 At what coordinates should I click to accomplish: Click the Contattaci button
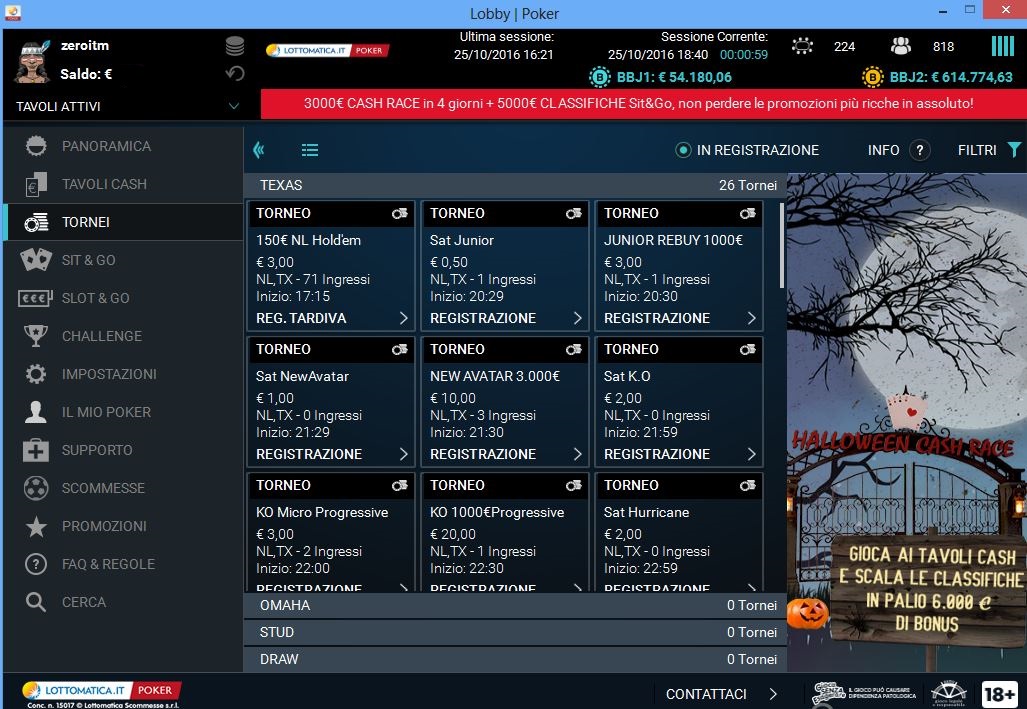coord(722,694)
